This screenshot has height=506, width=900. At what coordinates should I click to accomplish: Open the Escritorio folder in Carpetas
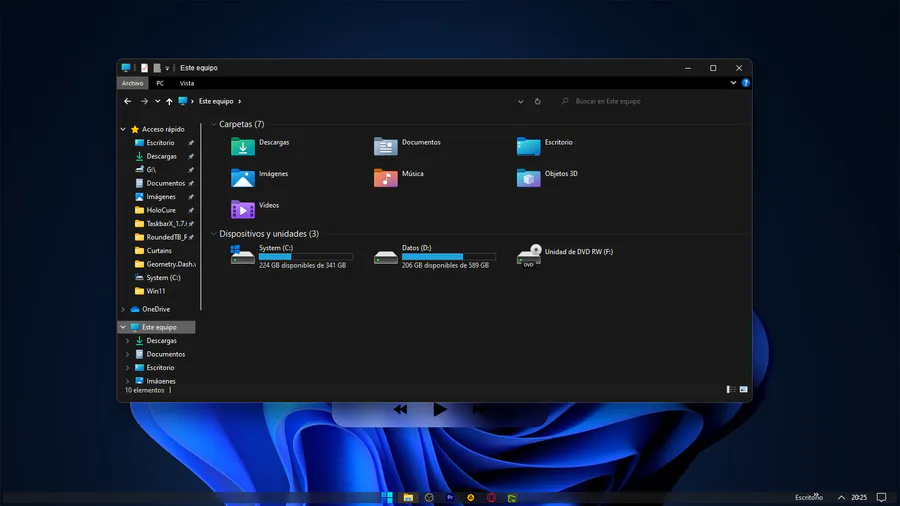tap(545, 146)
